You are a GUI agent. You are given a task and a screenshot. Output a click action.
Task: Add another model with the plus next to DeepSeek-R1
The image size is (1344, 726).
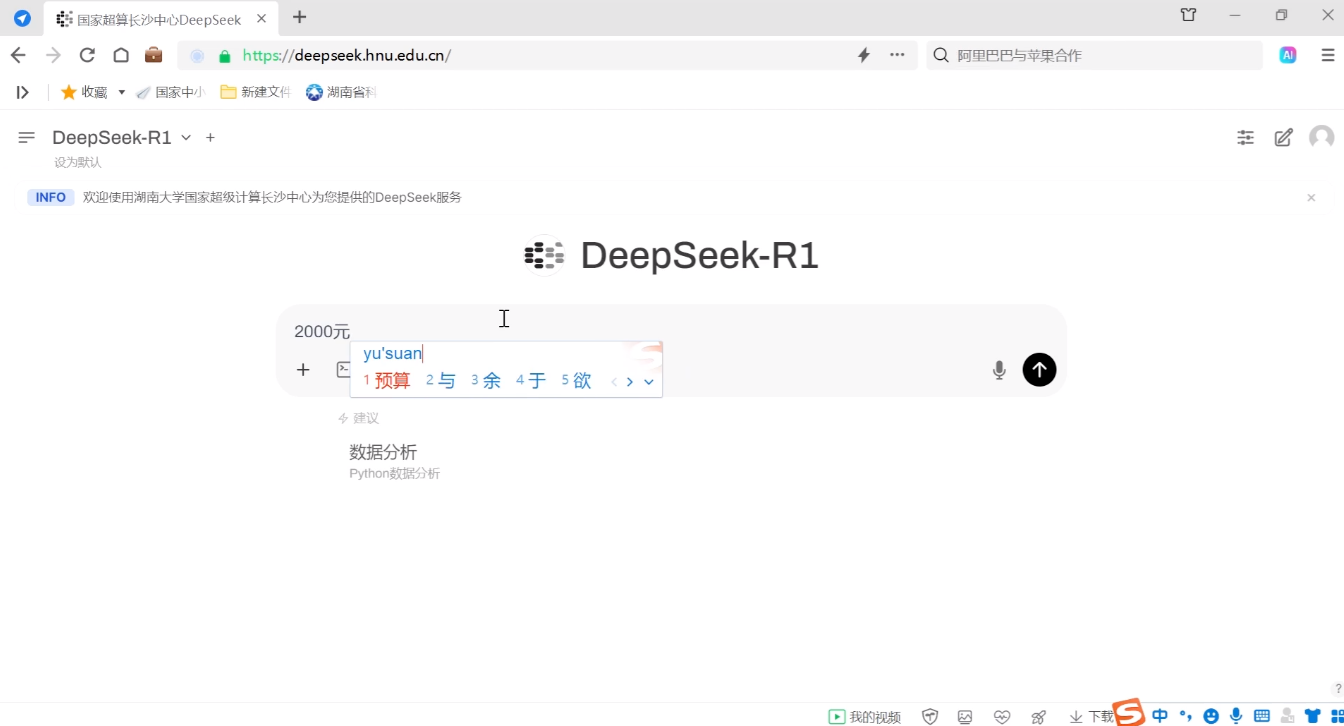(x=210, y=138)
